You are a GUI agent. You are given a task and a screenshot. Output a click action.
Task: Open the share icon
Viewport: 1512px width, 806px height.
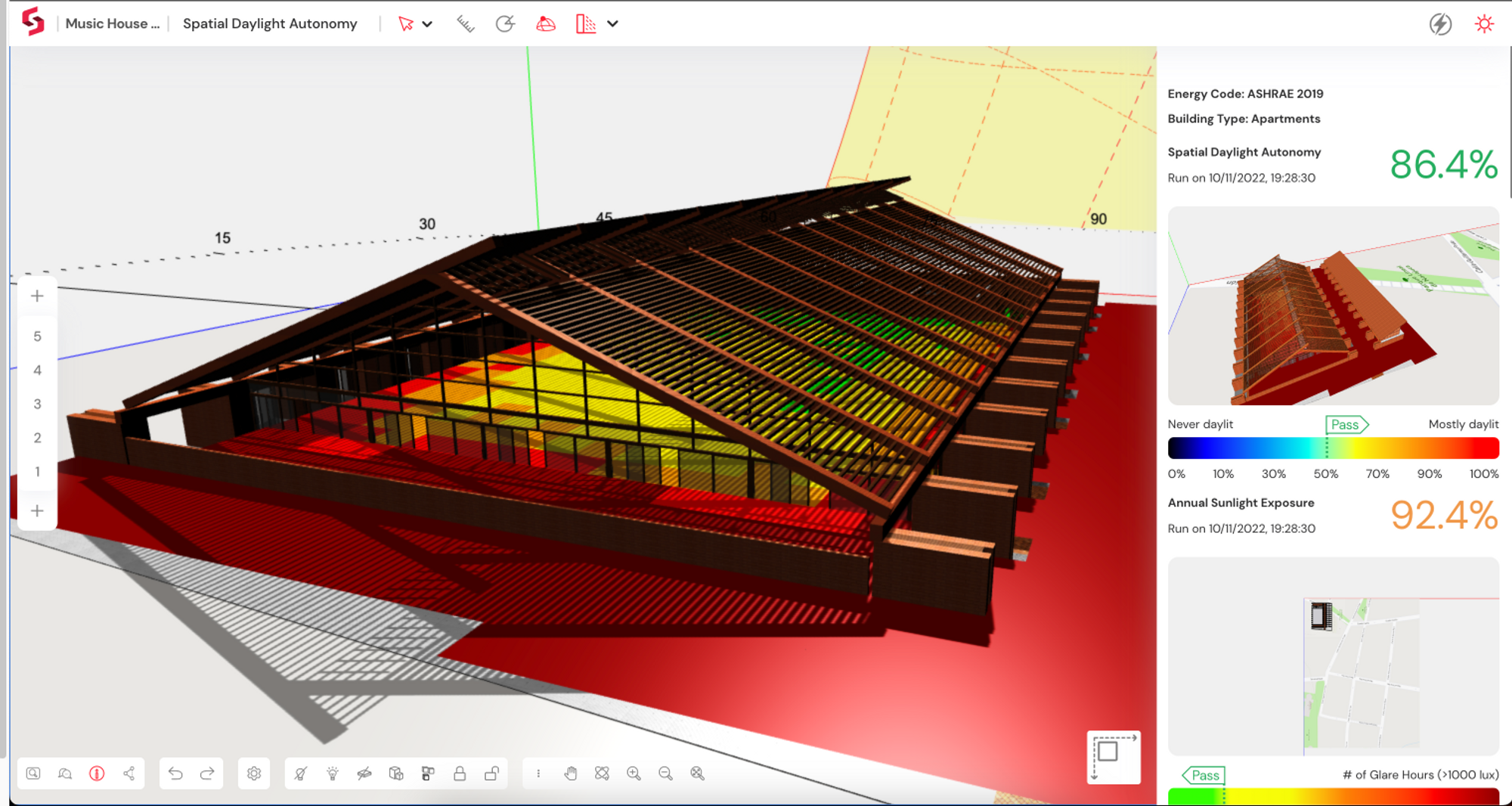coord(129,773)
